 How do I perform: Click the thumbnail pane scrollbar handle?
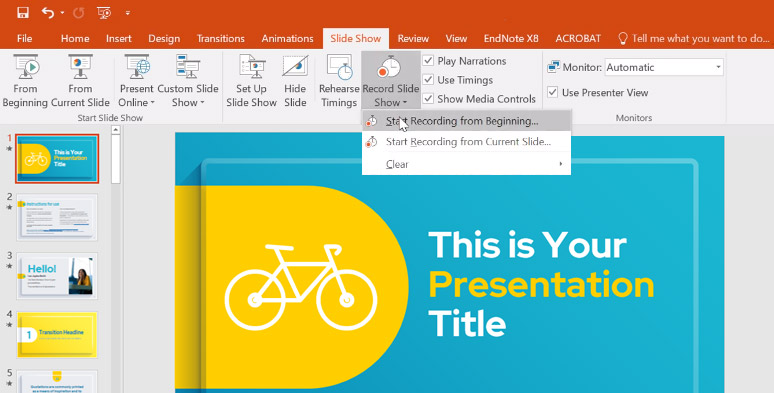[116, 159]
